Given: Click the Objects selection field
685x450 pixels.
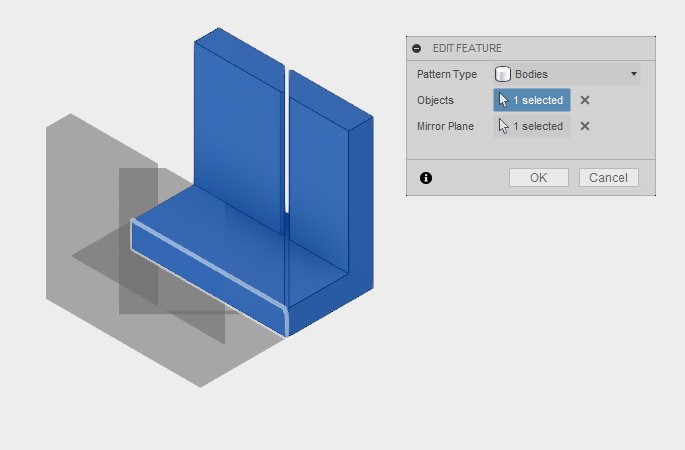Looking at the screenshot, I should point(532,100).
